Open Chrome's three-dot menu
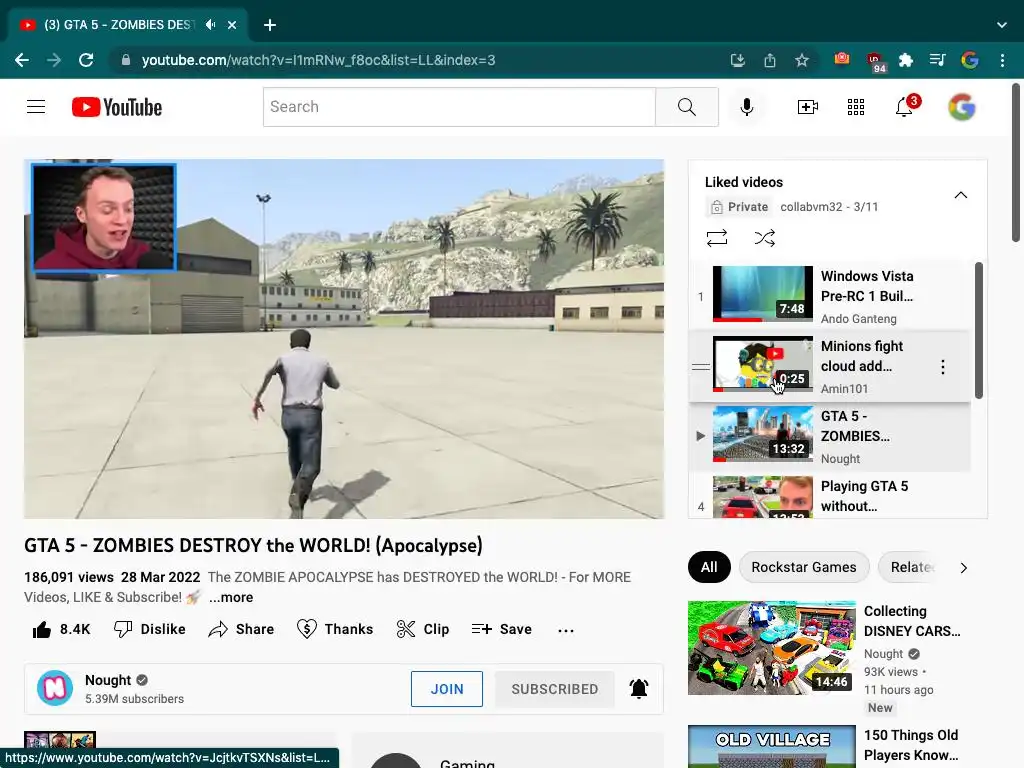The width and height of the screenshot is (1024, 768). tap(1002, 60)
